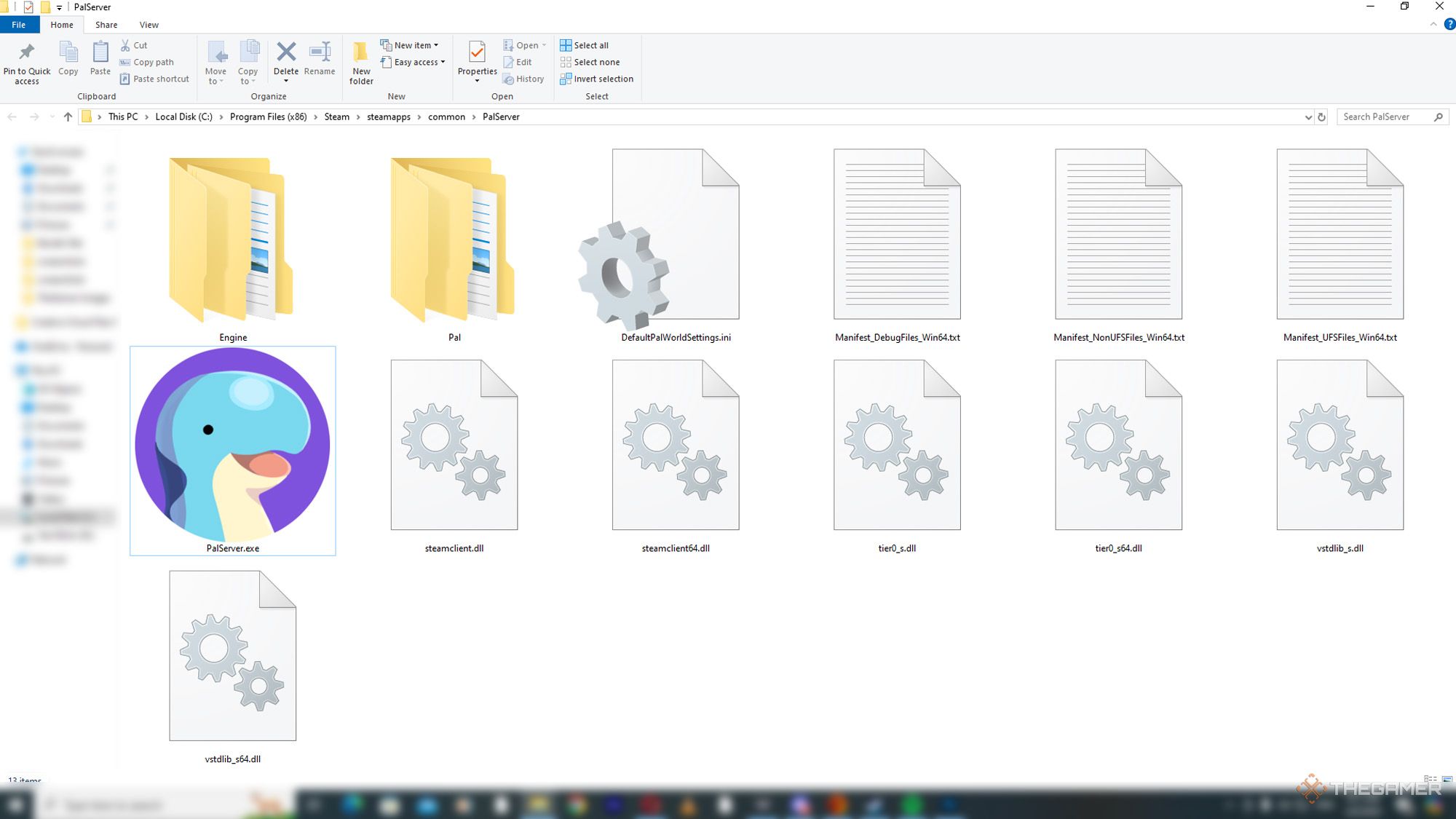Open Customize Quick Access Toolbar dropdown
The width and height of the screenshot is (1456, 819).
click(59, 7)
